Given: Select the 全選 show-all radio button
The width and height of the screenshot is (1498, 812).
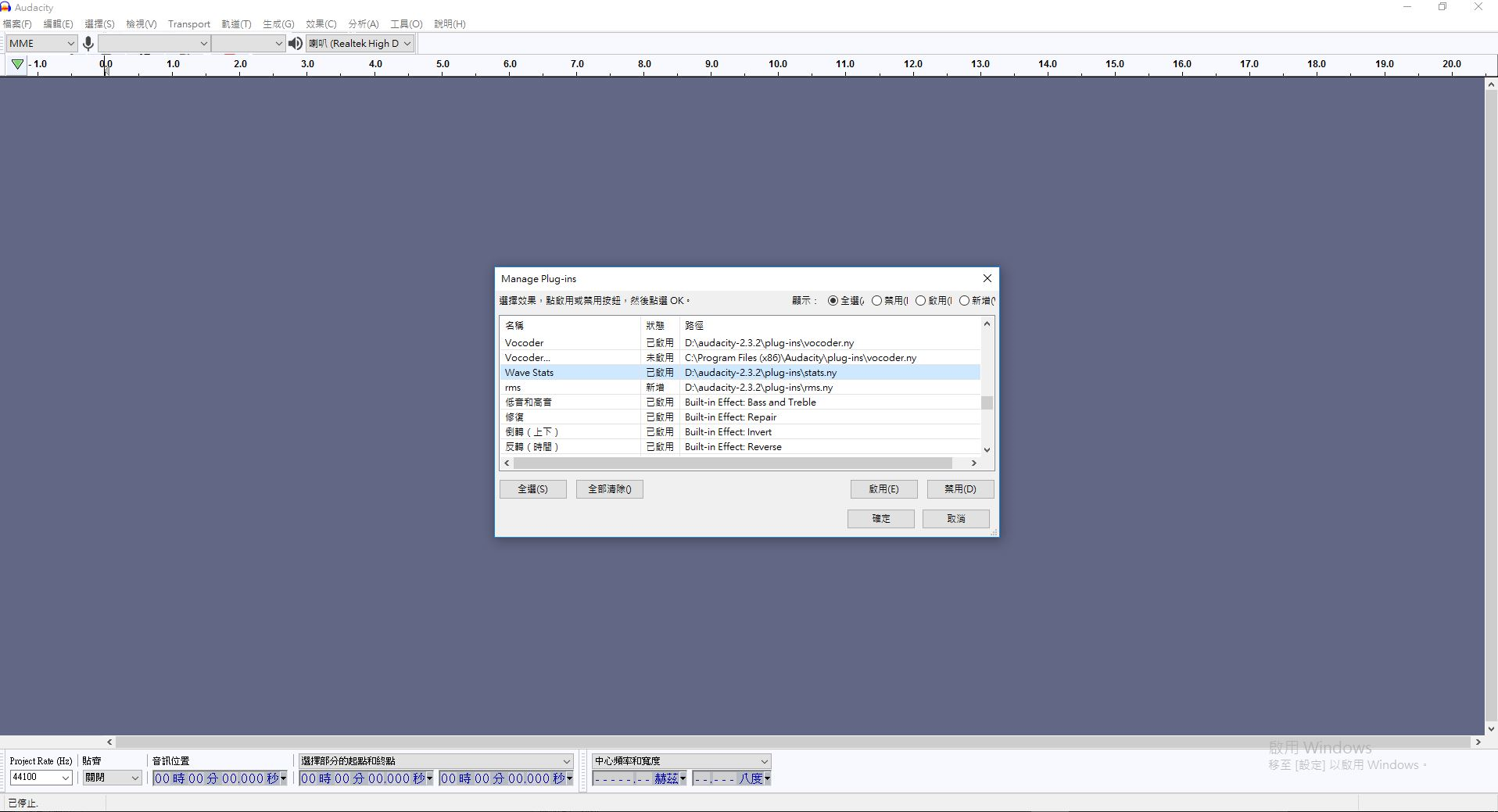Looking at the screenshot, I should click(833, 301).
